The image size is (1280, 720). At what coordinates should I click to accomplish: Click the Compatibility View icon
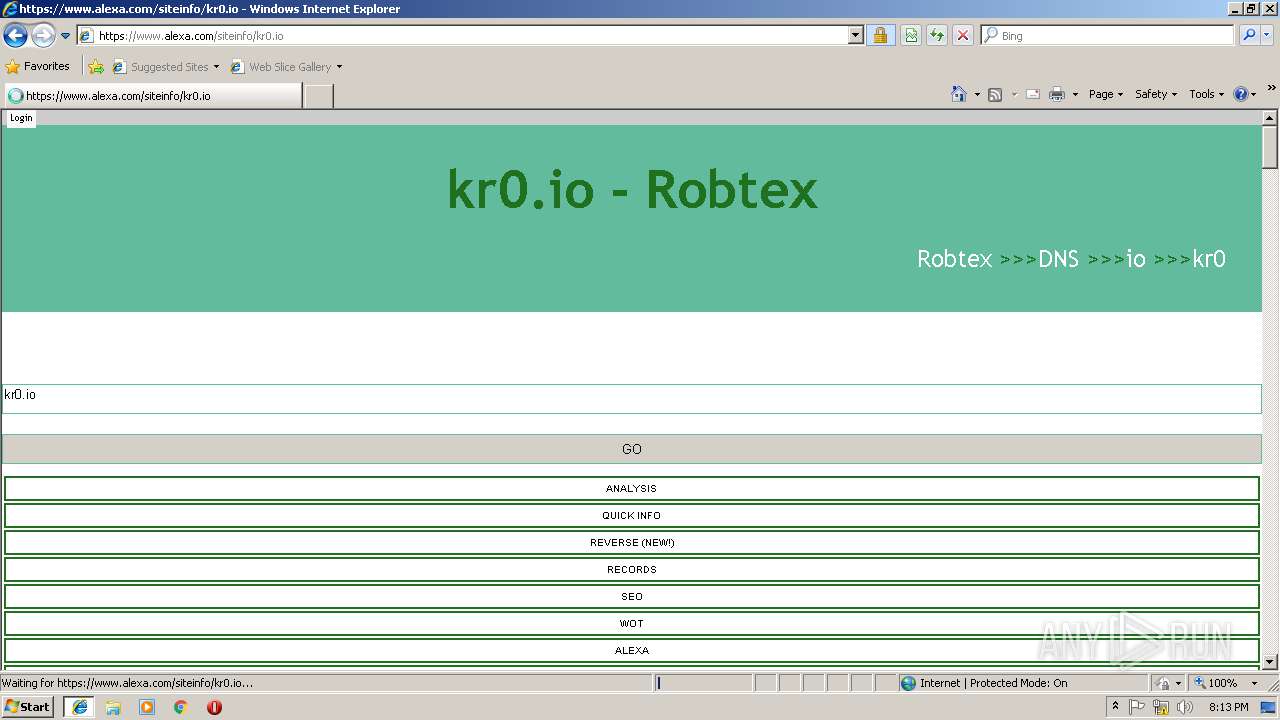911,36
